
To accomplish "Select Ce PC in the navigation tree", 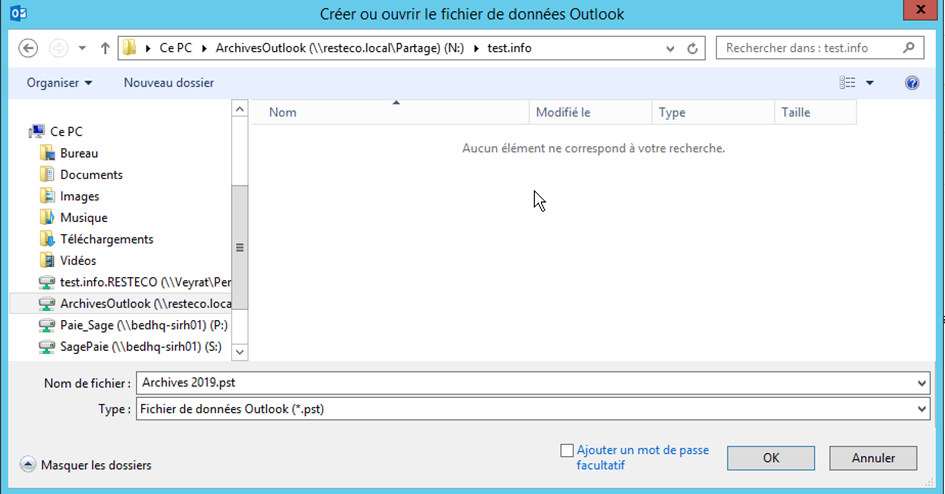I will 66,131.
